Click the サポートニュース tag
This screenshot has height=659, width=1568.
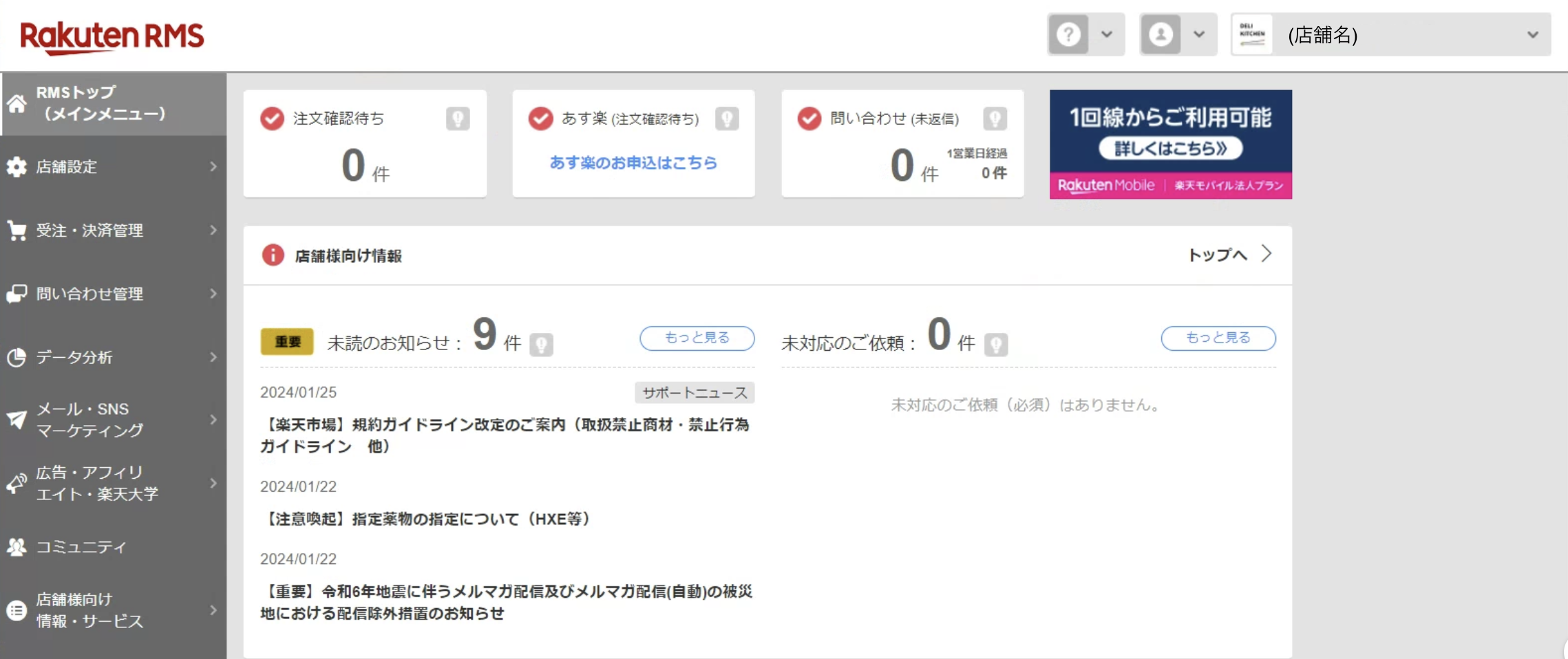[695, 393]
